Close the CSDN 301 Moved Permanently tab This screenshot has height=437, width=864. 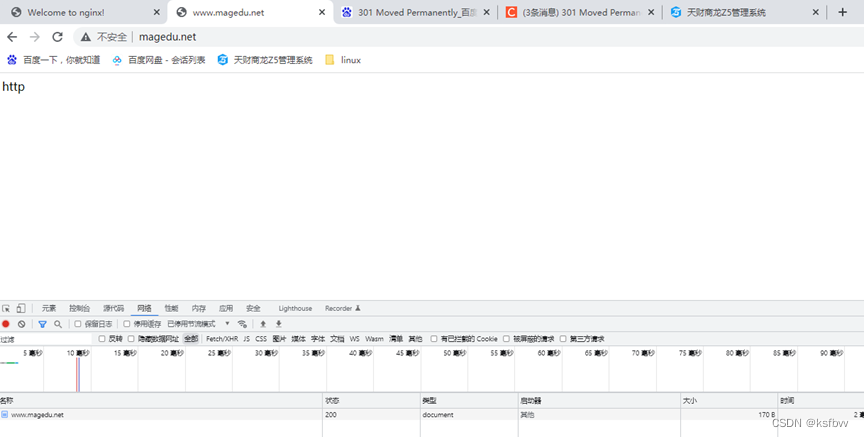coord(651,12)
